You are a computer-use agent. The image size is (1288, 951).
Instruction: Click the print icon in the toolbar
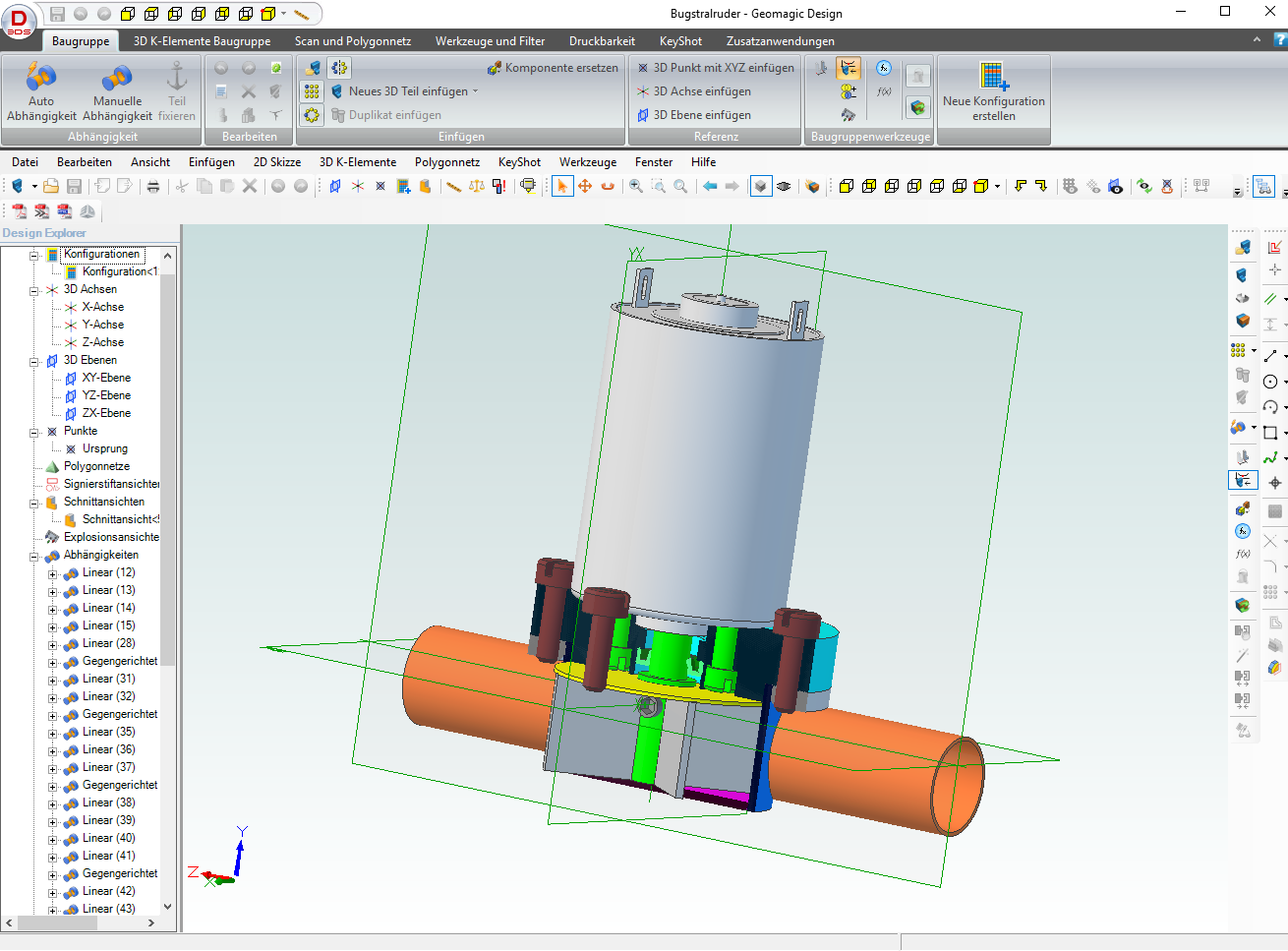pyautogui.click(x=153, y=186)
